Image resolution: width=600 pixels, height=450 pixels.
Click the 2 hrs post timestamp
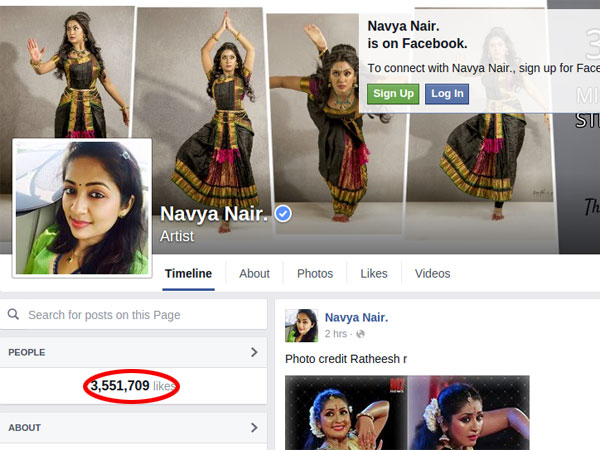click(336, 334)
